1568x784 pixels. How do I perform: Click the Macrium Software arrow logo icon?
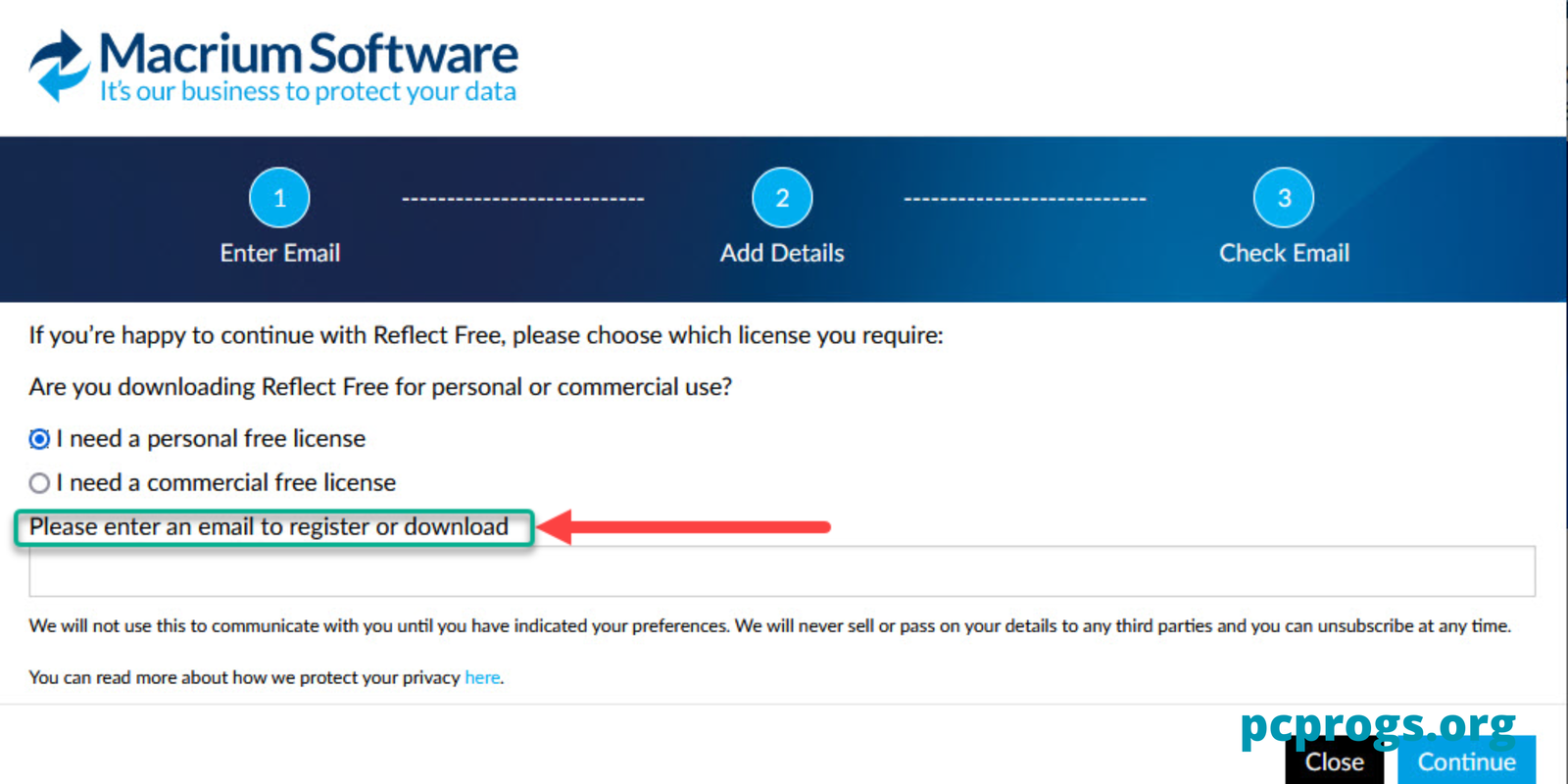pyautogui.click(x=60, y=65)
